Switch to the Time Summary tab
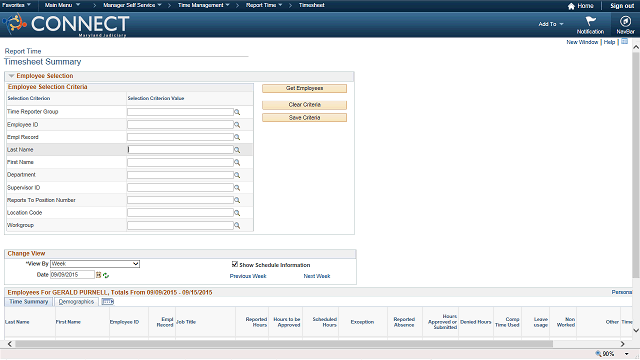 coord(29,302)
